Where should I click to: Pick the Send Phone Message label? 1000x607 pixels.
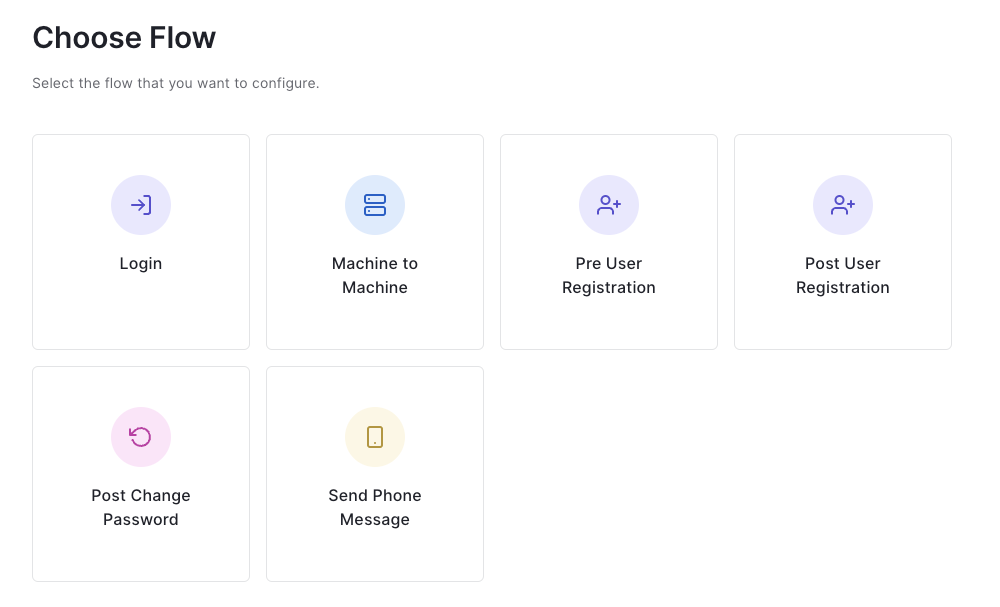pos(375,508)
